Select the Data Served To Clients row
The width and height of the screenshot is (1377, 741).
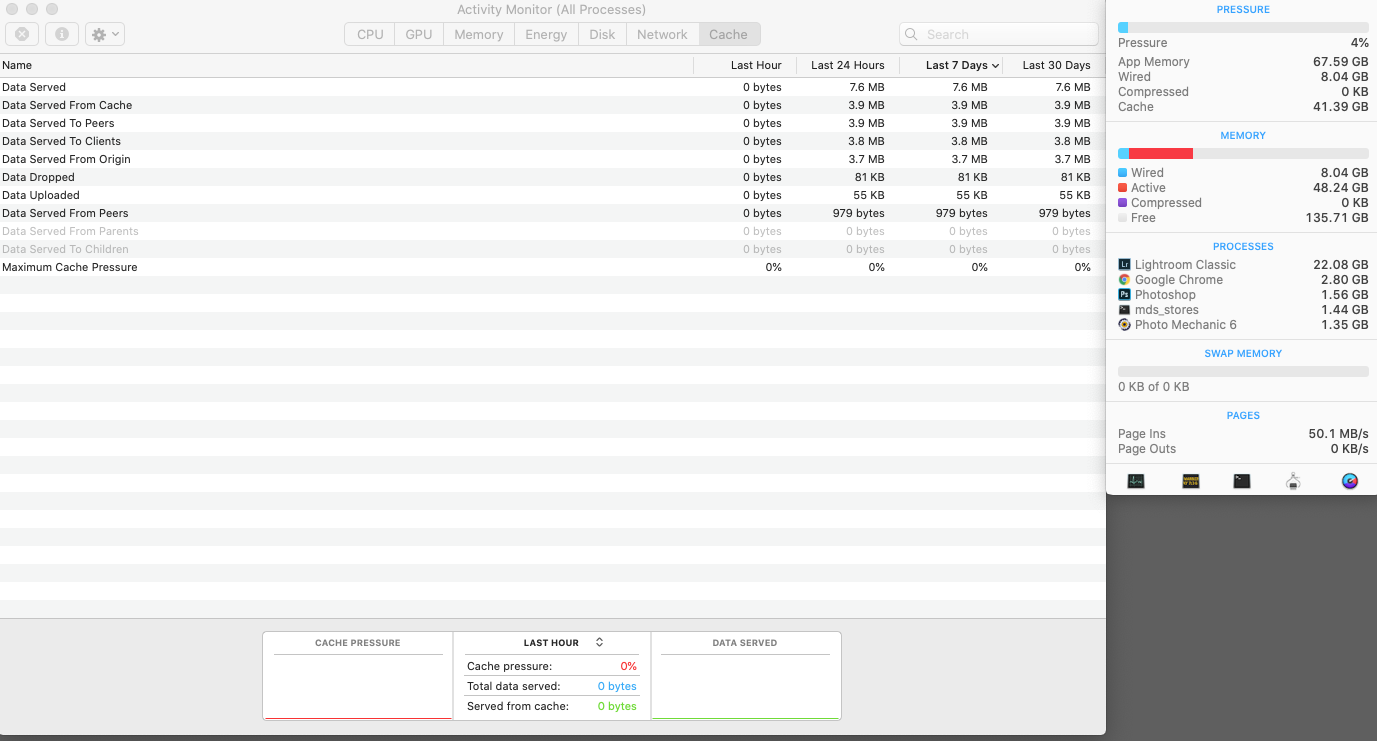(552, 141)
